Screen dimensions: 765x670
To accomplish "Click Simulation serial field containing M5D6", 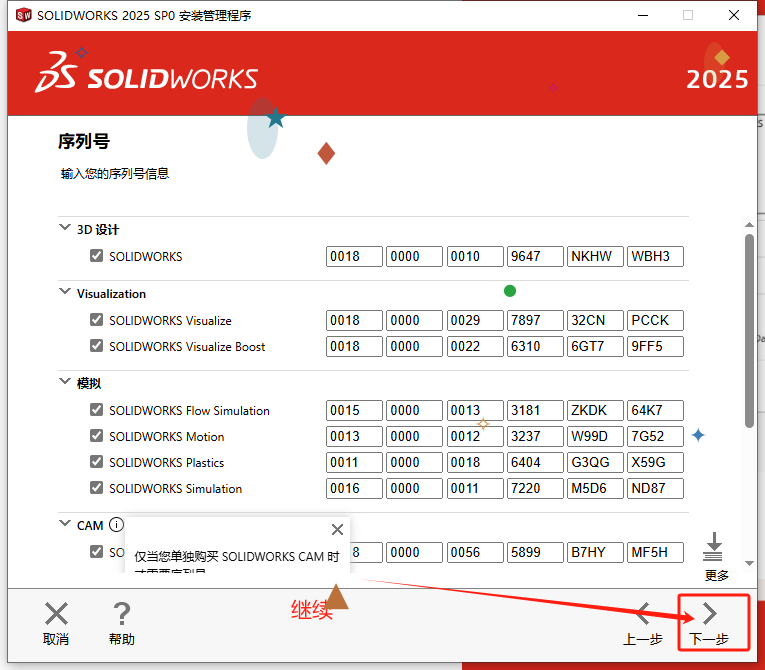I will click(595, 488).
